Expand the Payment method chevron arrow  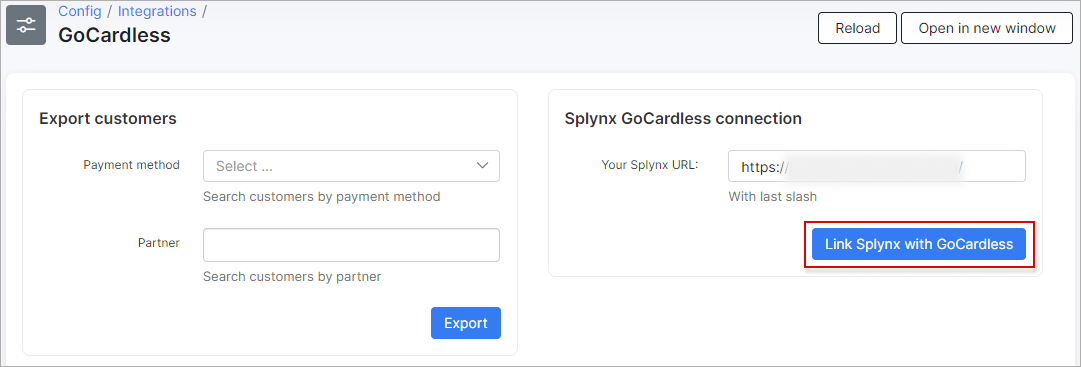tap(483, 166)
